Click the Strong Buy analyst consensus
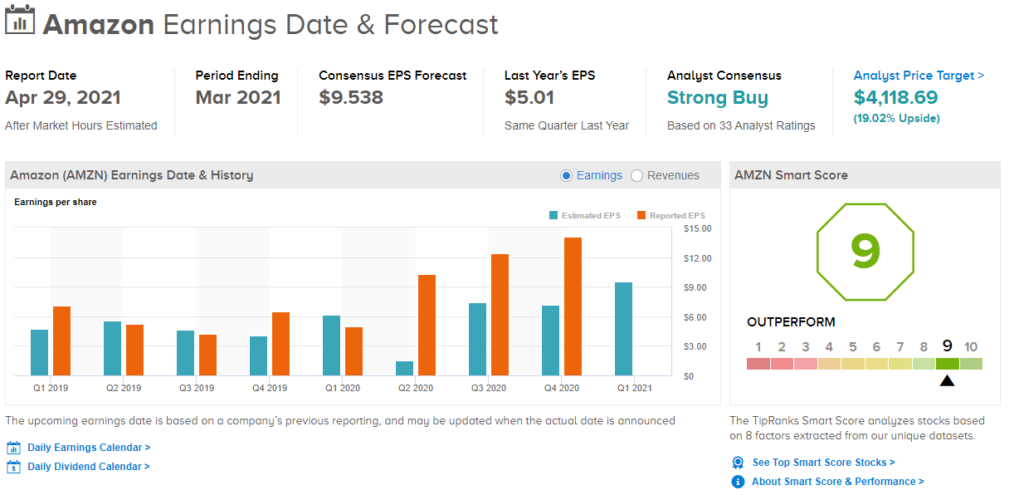1024x495 pixels. pyautogui.click(x=717, y=98)
